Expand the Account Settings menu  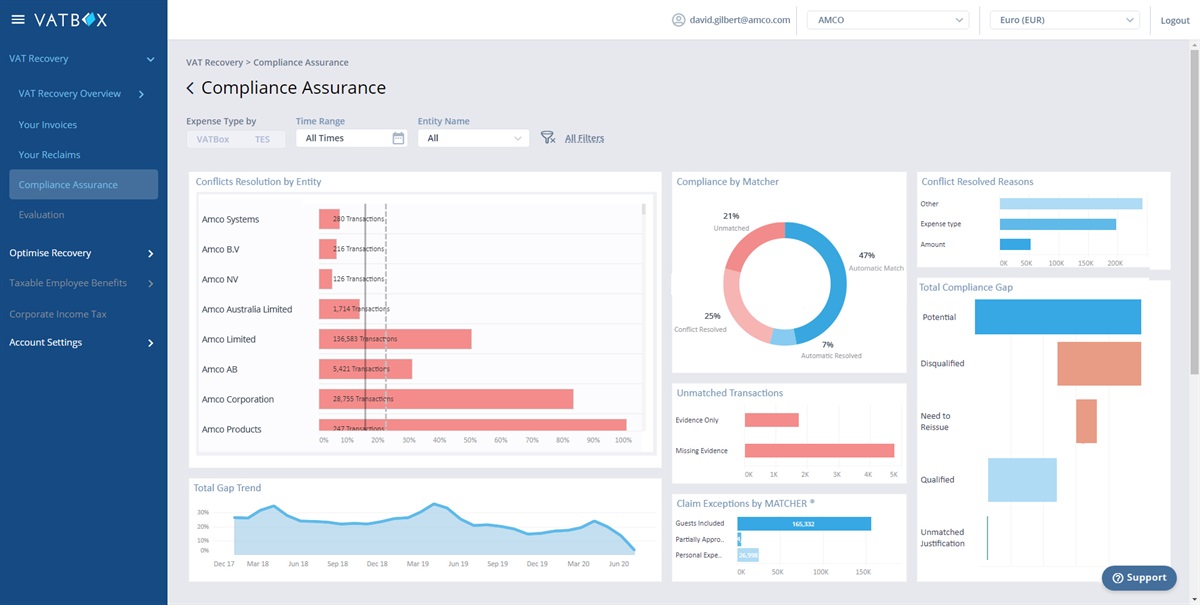pos(150,343)
